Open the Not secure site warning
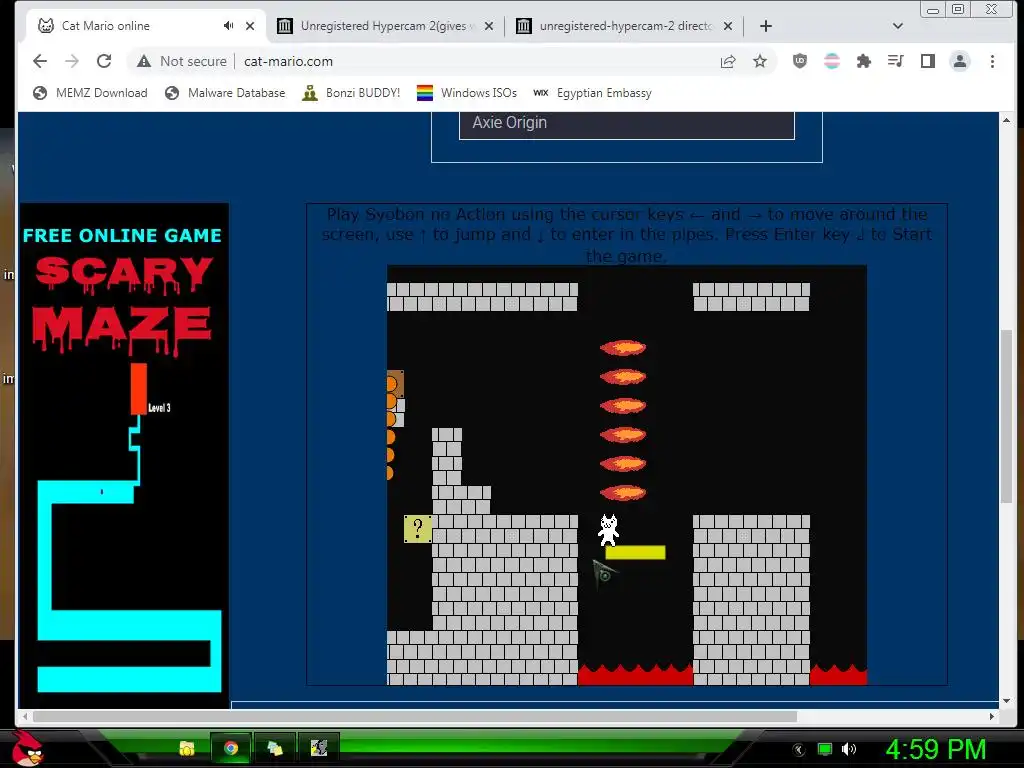The width and height of the screenshot is (1024, 768). pos(182,61)
